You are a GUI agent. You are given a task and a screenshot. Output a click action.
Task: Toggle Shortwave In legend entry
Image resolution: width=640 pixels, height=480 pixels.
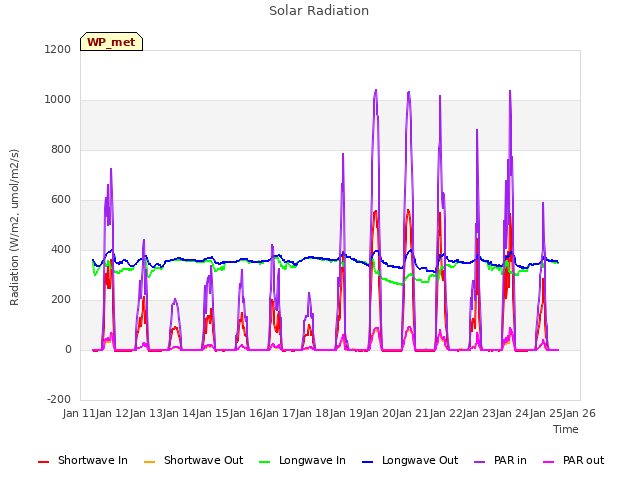[83, 460]
